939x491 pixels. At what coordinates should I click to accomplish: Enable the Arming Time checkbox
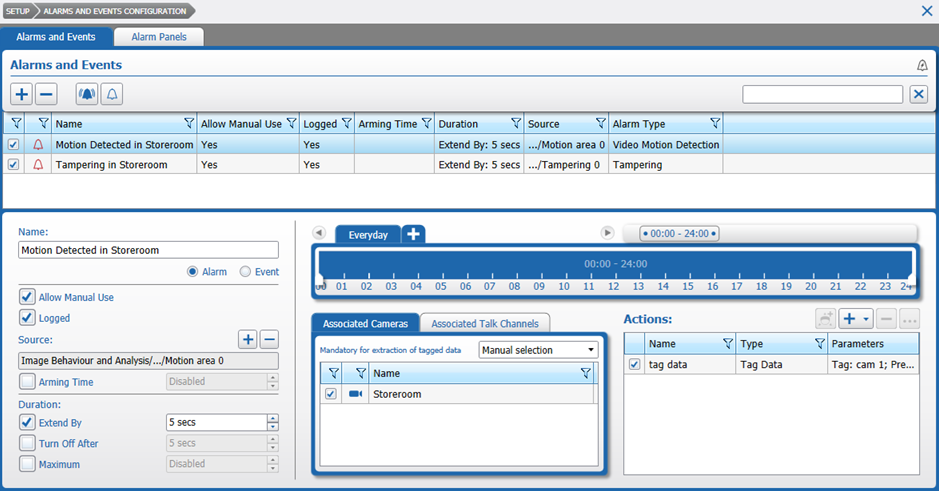pos(27,381)
